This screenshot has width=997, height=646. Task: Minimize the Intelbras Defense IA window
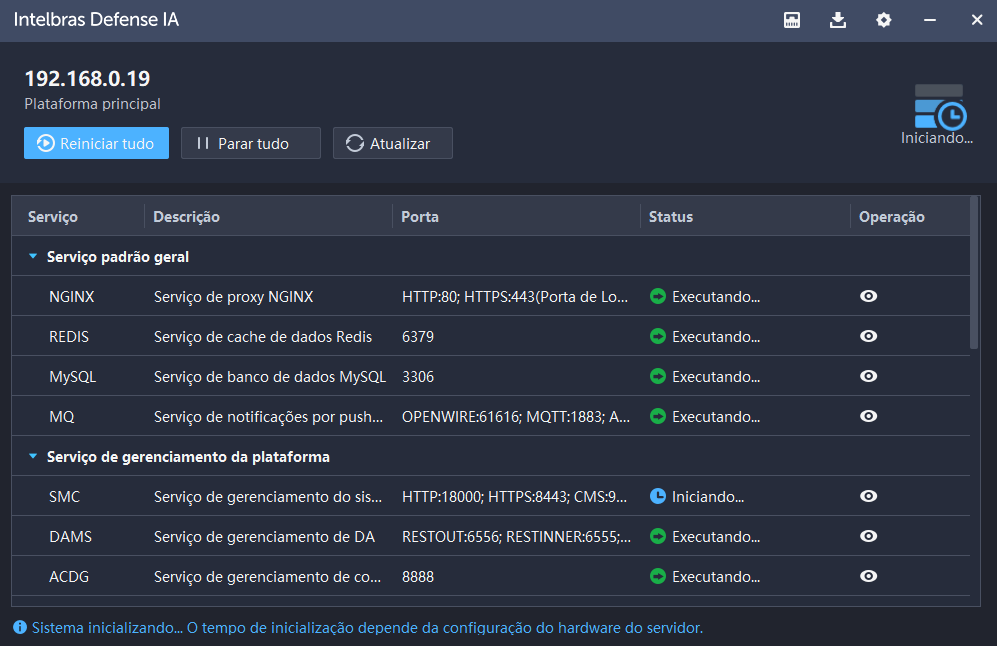(x=930, y=20)
